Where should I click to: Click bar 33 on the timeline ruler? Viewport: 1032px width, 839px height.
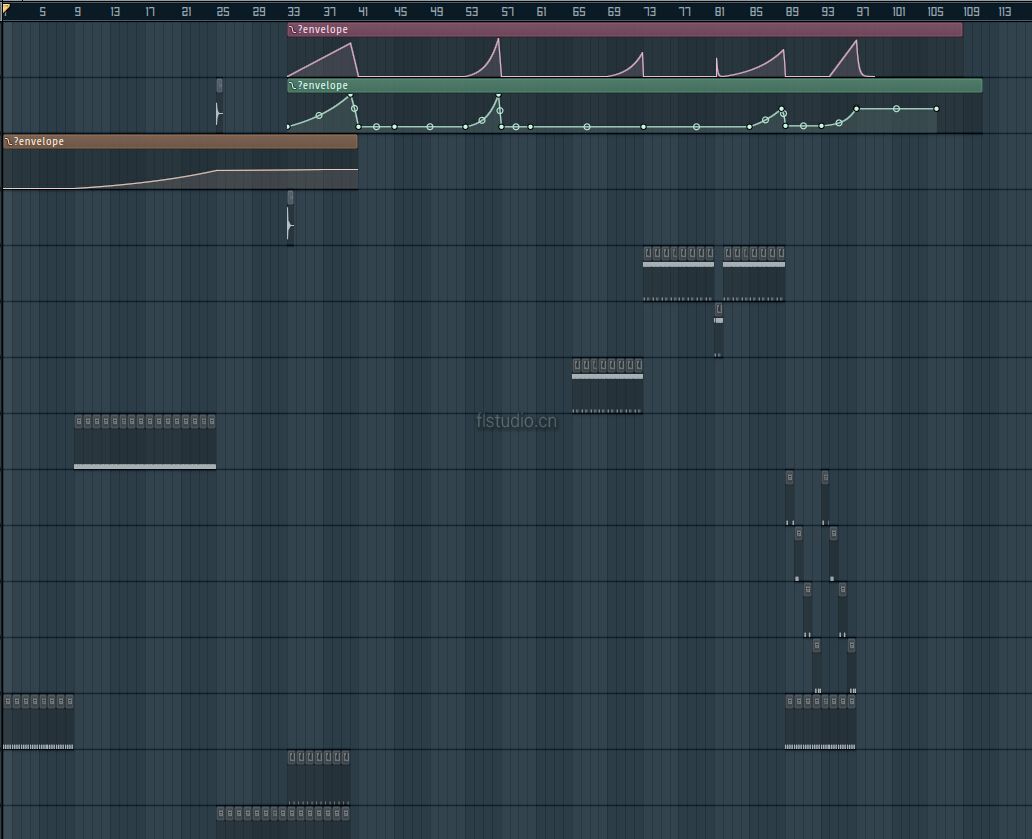click(294, 12)
